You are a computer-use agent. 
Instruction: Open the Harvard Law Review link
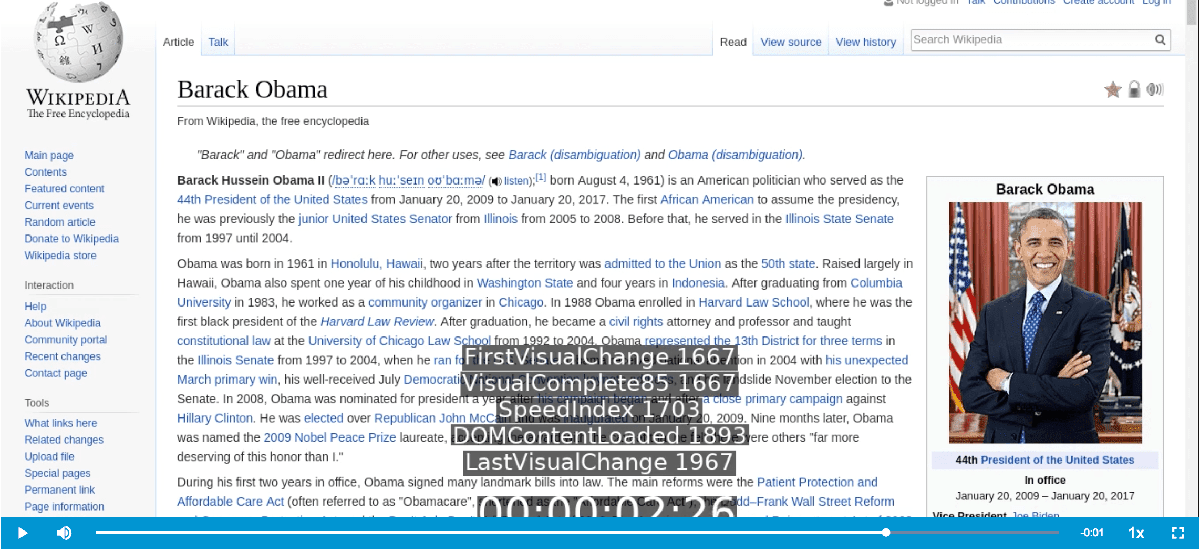pyautogui.click(x=377, y=322)
